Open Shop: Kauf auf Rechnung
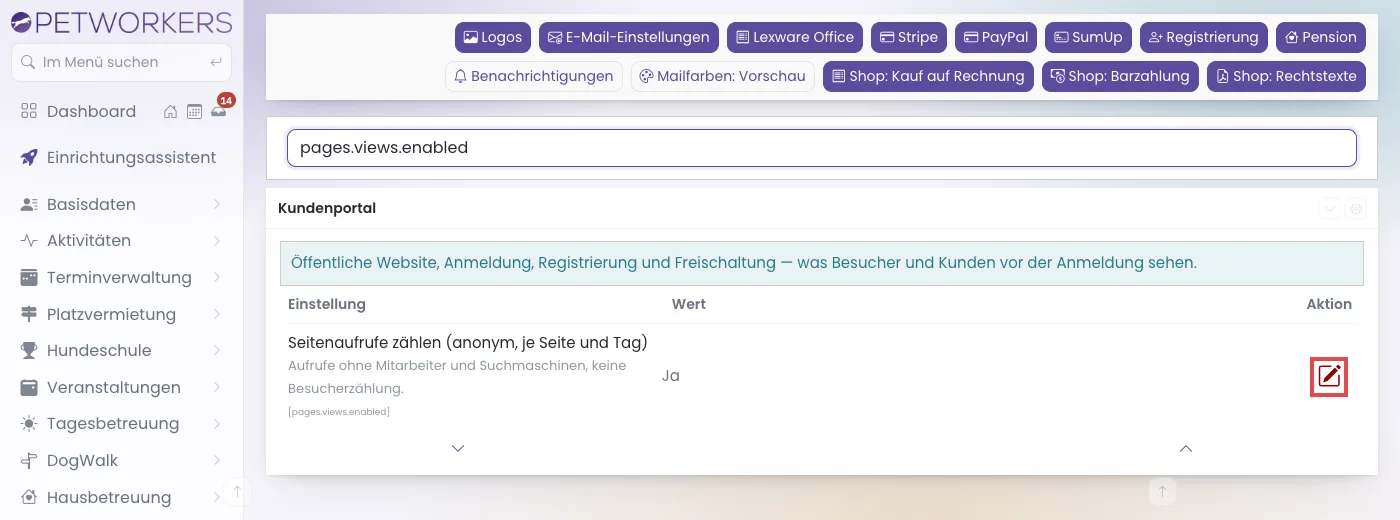Viewport: 1400px width, 520px height. [x=928, y=76]
